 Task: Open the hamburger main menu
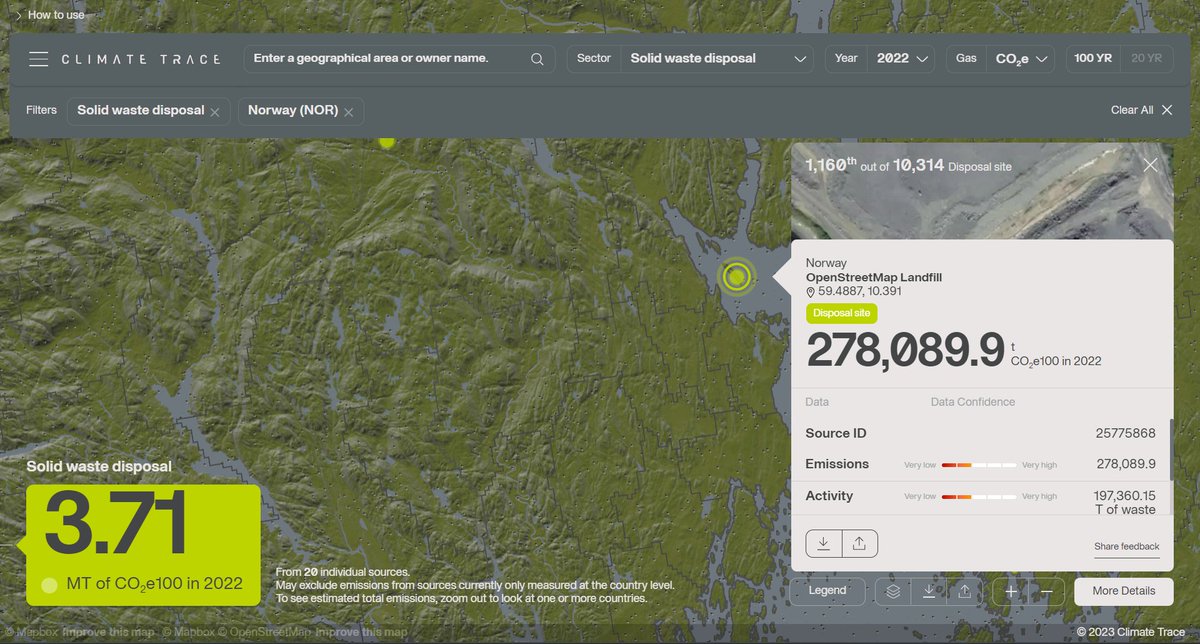coord(38,59)
